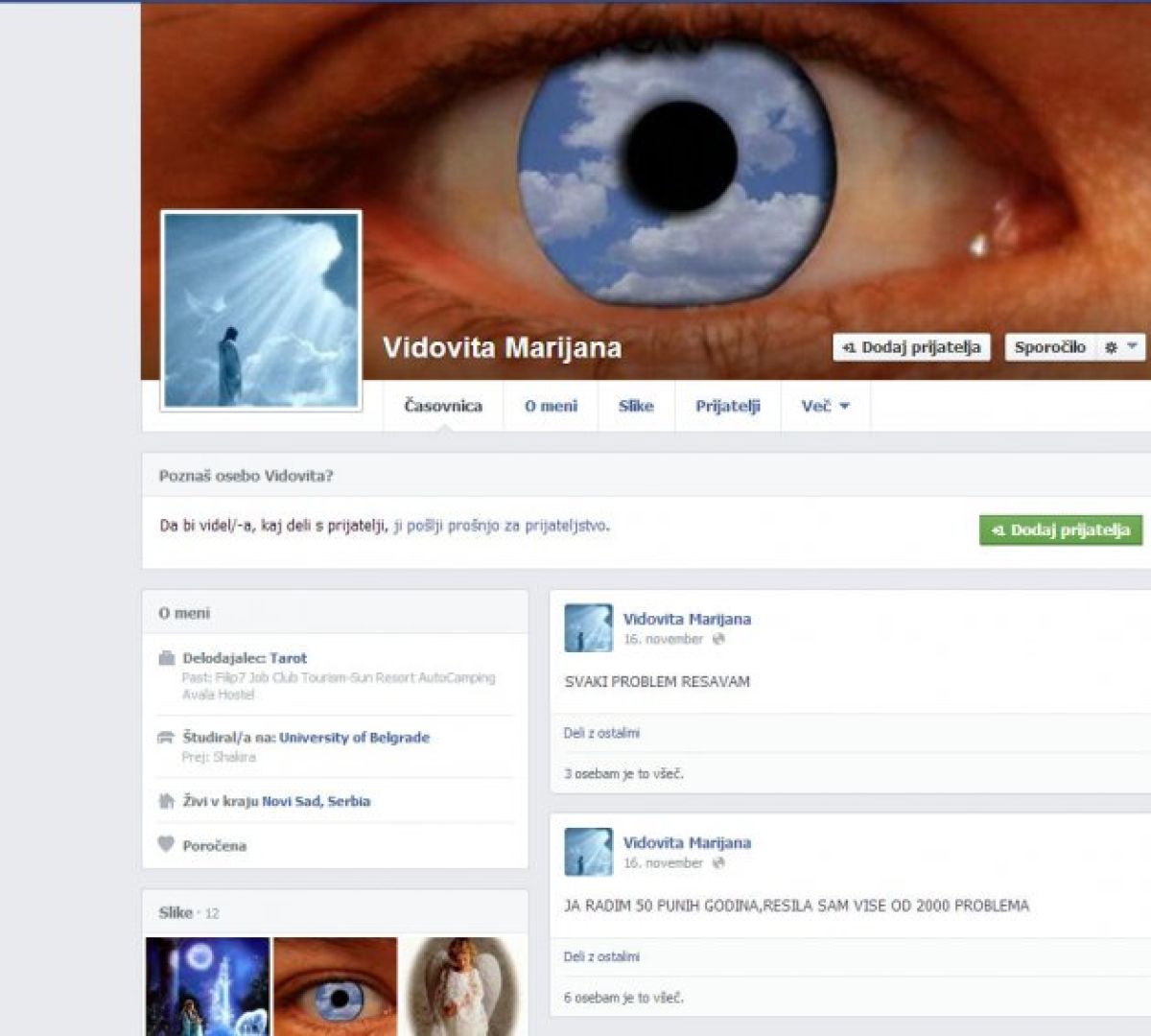Screen dimensions: 1151x1036
Task: Click the green Dodaj prijatelja button
Action: [1060, 530]
